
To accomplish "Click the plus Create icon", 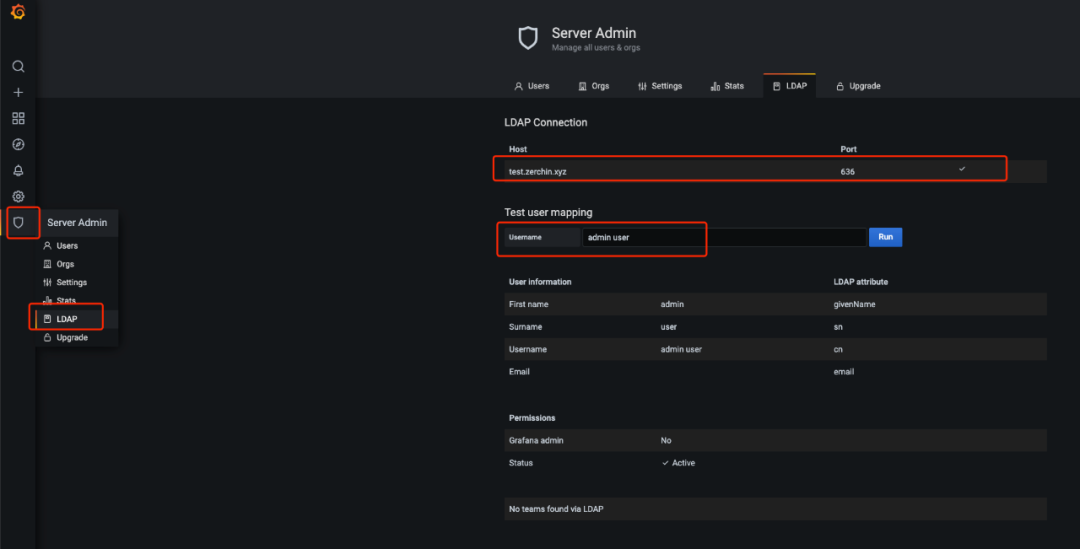I will (x=18, y=92).
